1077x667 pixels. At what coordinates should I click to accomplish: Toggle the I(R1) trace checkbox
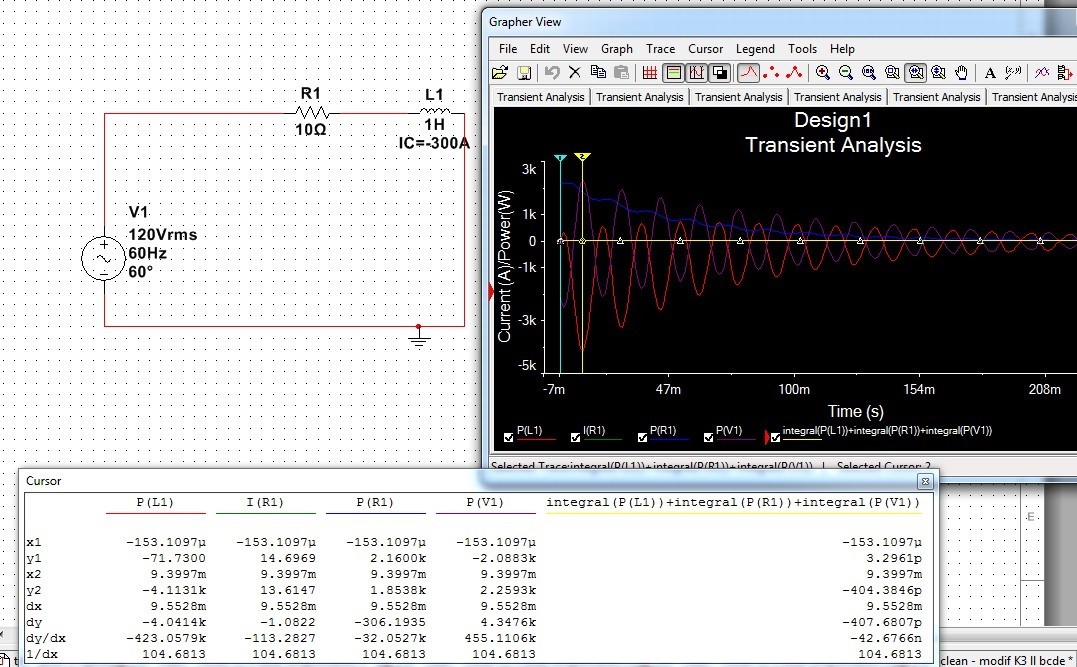pos(575,437)
